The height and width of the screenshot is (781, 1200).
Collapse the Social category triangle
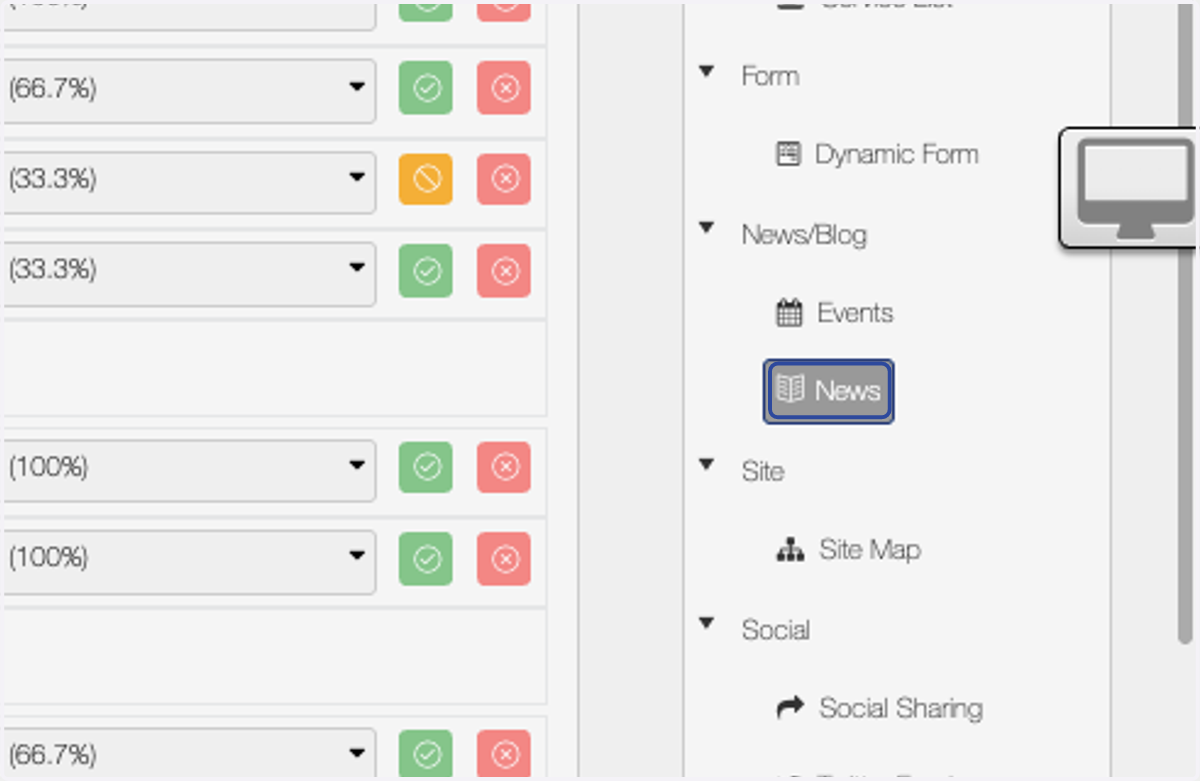pyautogui.click(x=707, y=623)
